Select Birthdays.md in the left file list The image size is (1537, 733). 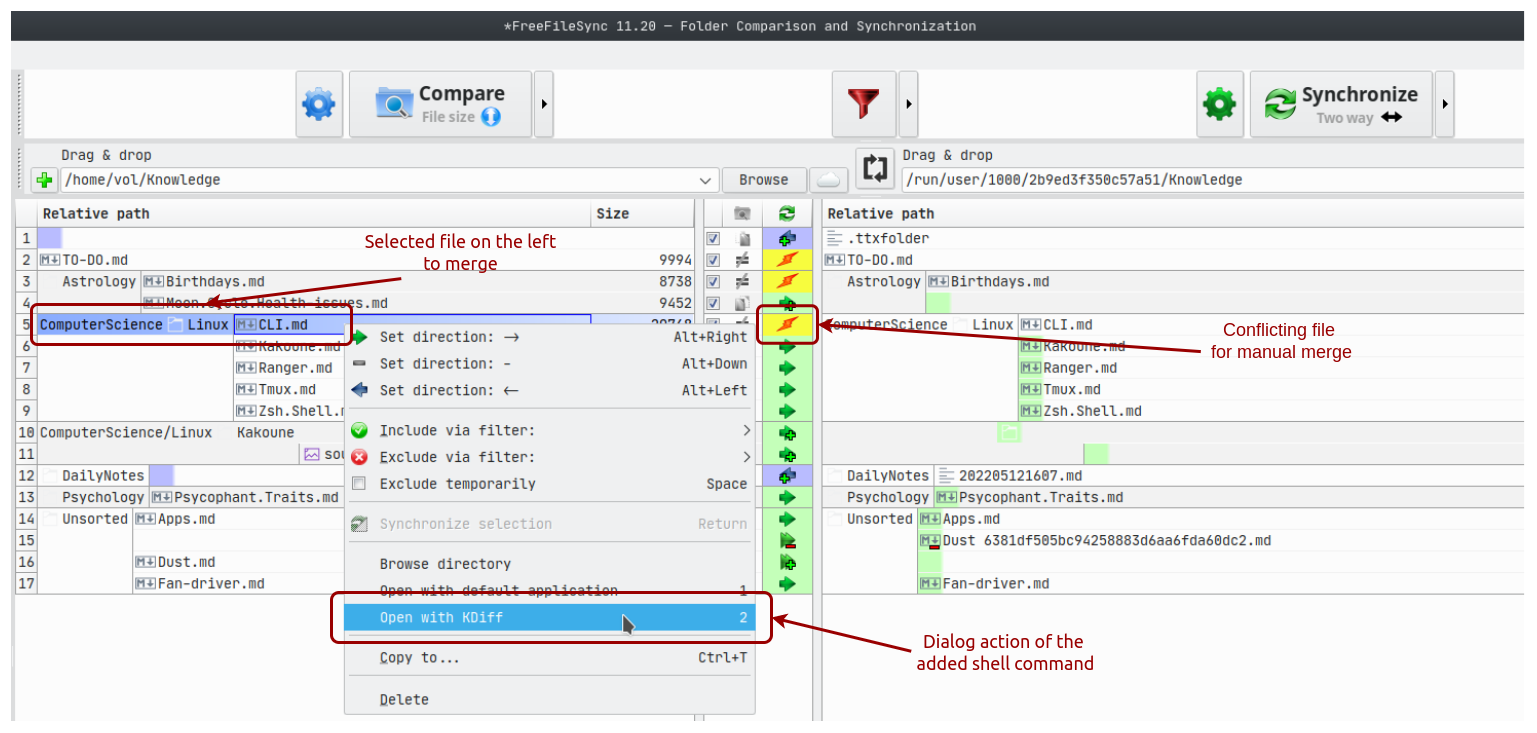coord(215,282)
